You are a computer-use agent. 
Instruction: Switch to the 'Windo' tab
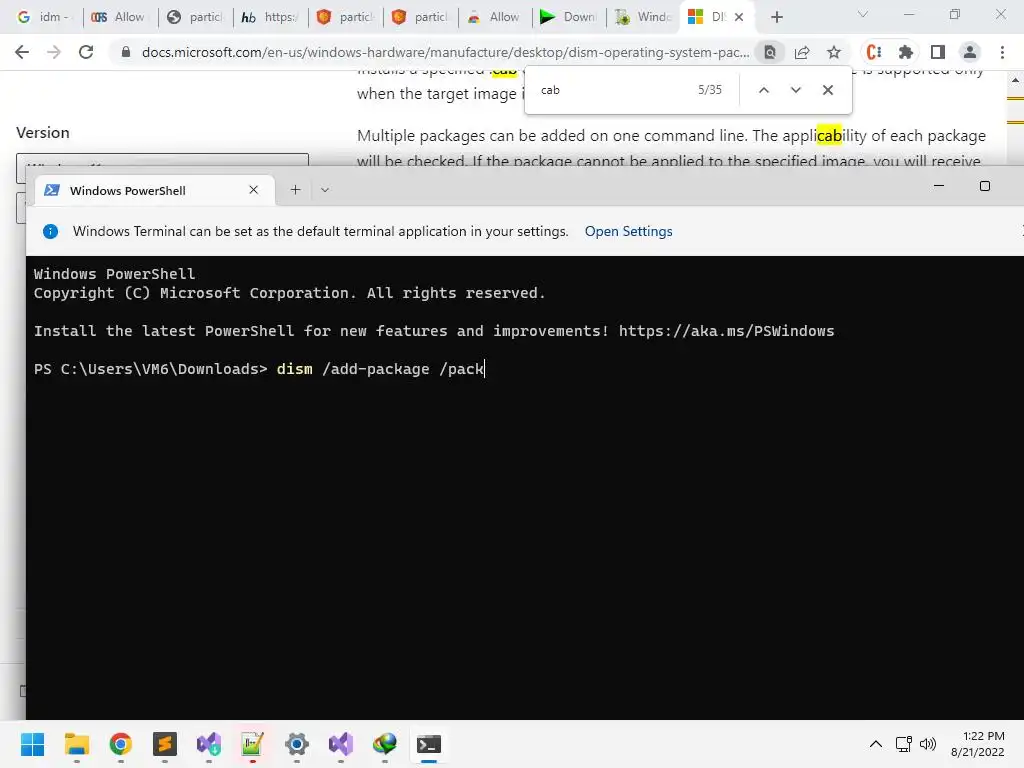click(x=643, y=17)
